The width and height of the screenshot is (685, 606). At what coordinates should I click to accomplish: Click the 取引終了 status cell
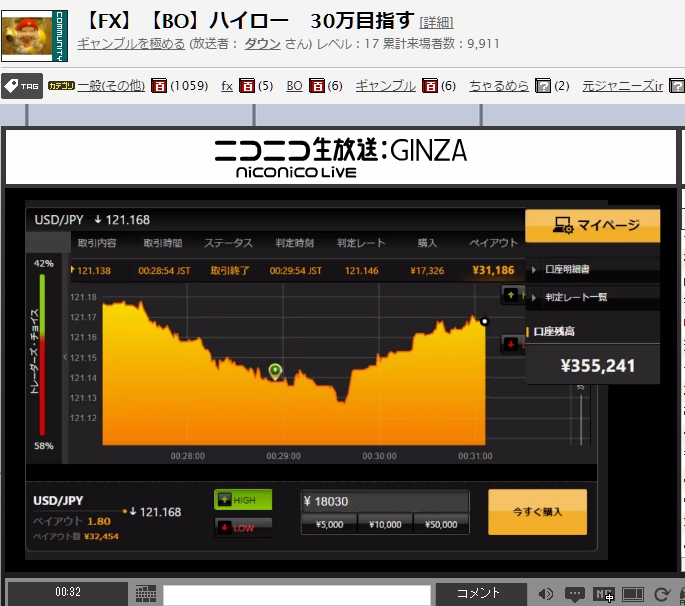click(230, 271)
